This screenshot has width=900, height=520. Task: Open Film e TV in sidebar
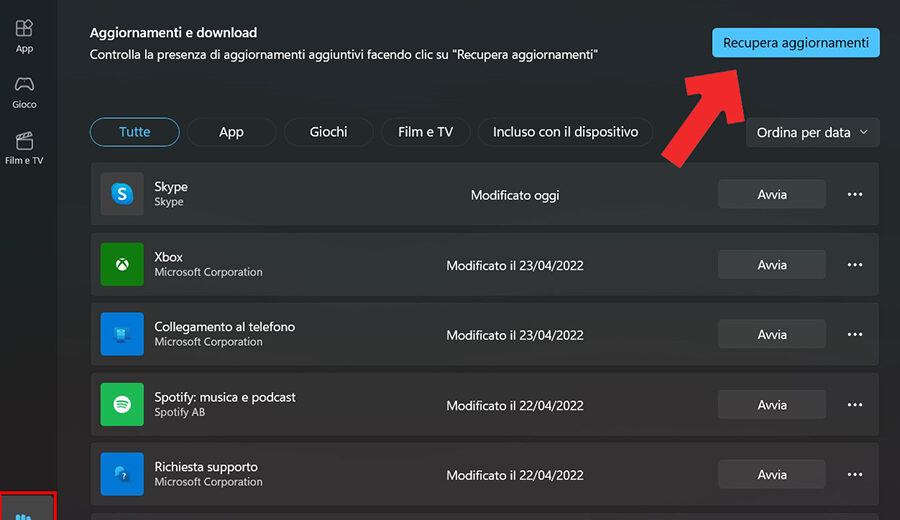coord(24,147)
